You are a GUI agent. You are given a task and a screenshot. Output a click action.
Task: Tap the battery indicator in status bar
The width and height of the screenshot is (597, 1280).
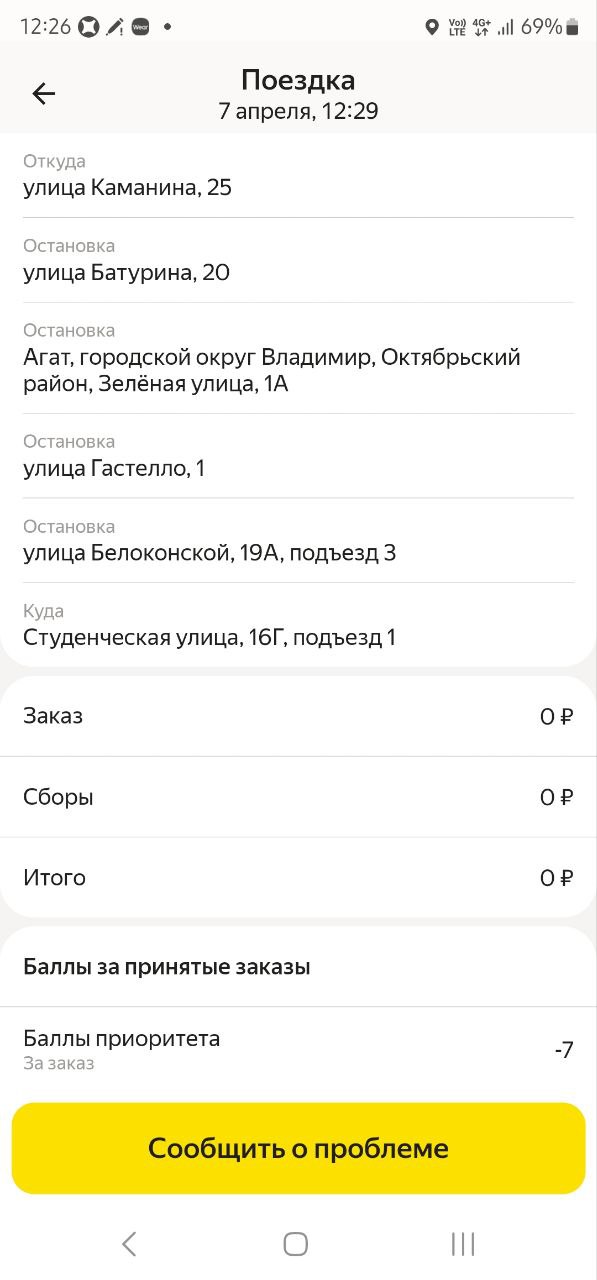[572, 27]
